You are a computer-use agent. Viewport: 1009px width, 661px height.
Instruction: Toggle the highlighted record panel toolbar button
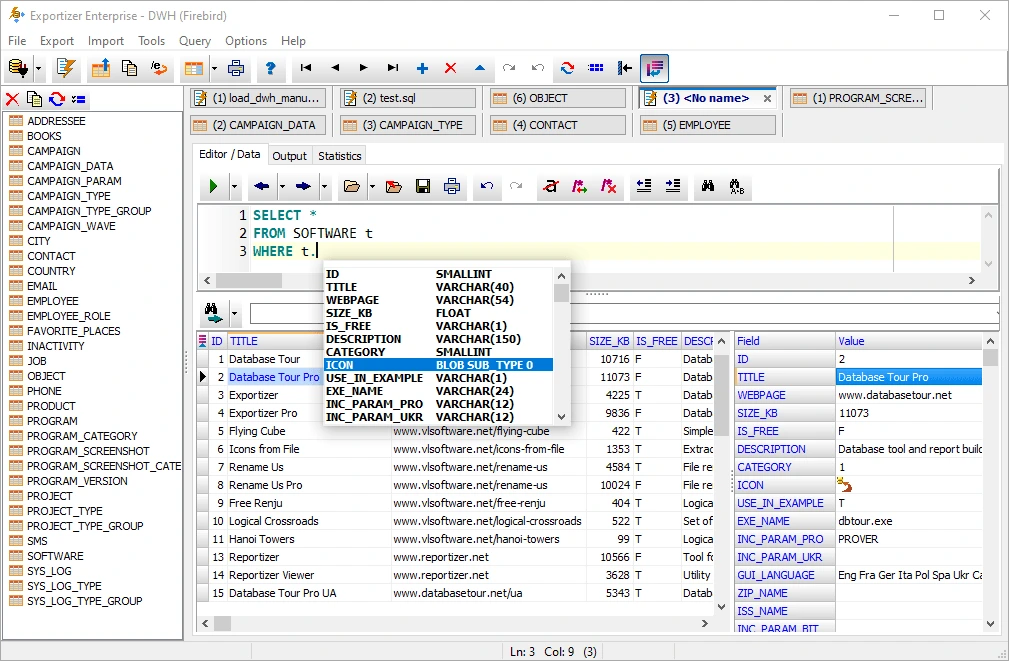(654, 68)
